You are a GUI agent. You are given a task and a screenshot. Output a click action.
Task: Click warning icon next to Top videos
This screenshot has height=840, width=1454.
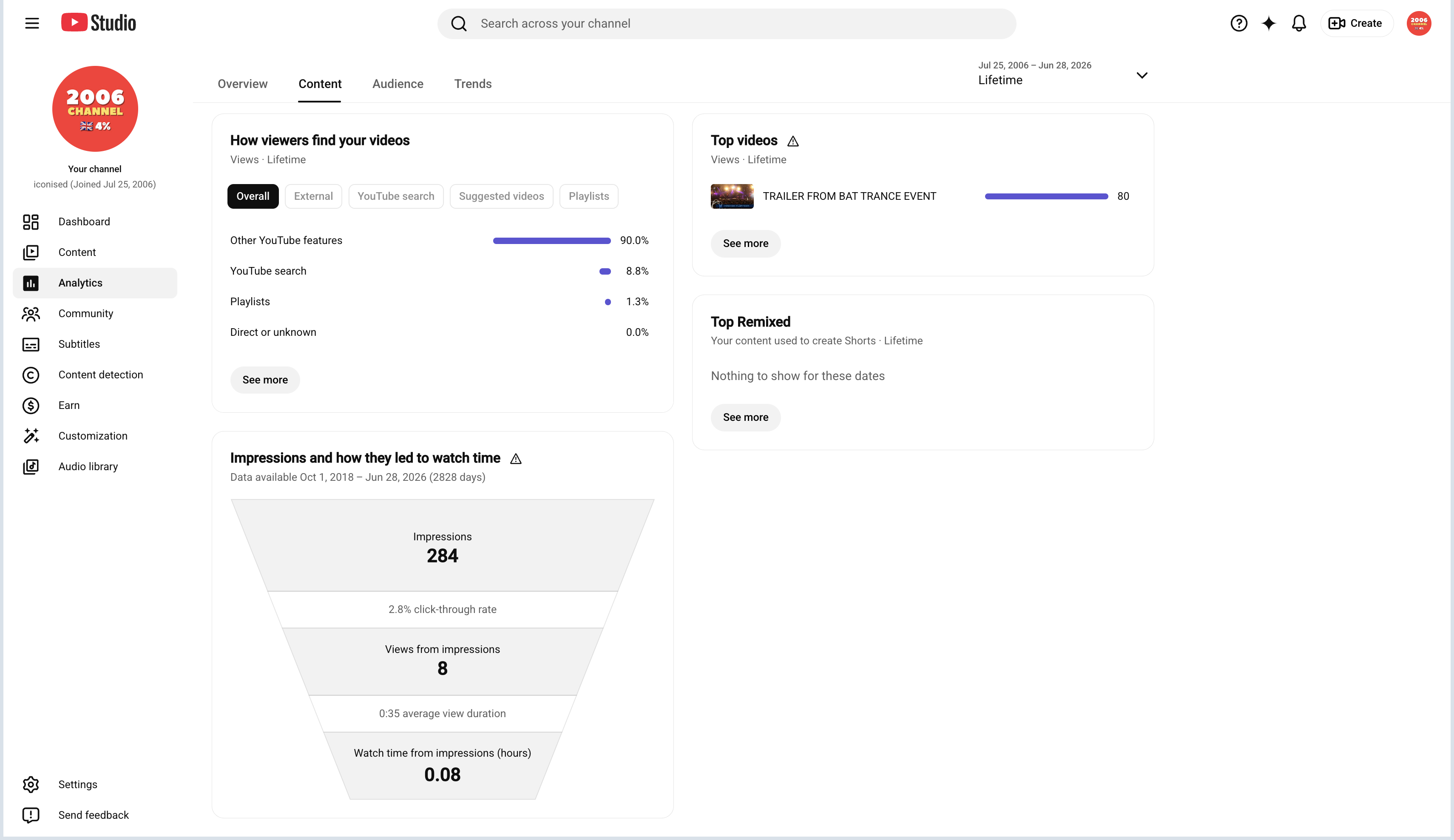(793, 141)
